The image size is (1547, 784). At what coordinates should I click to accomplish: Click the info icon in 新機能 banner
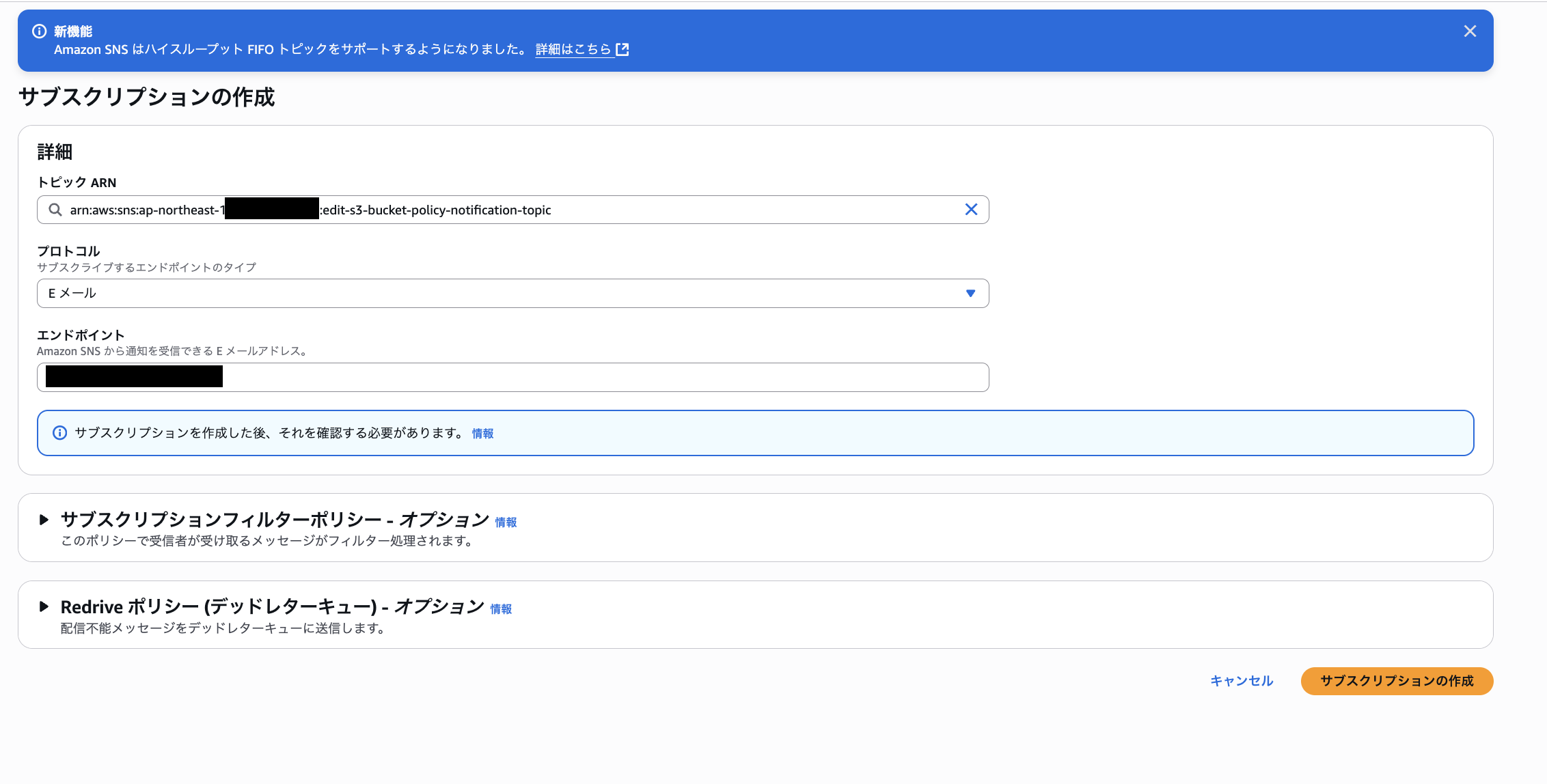(x=40, y=31)
